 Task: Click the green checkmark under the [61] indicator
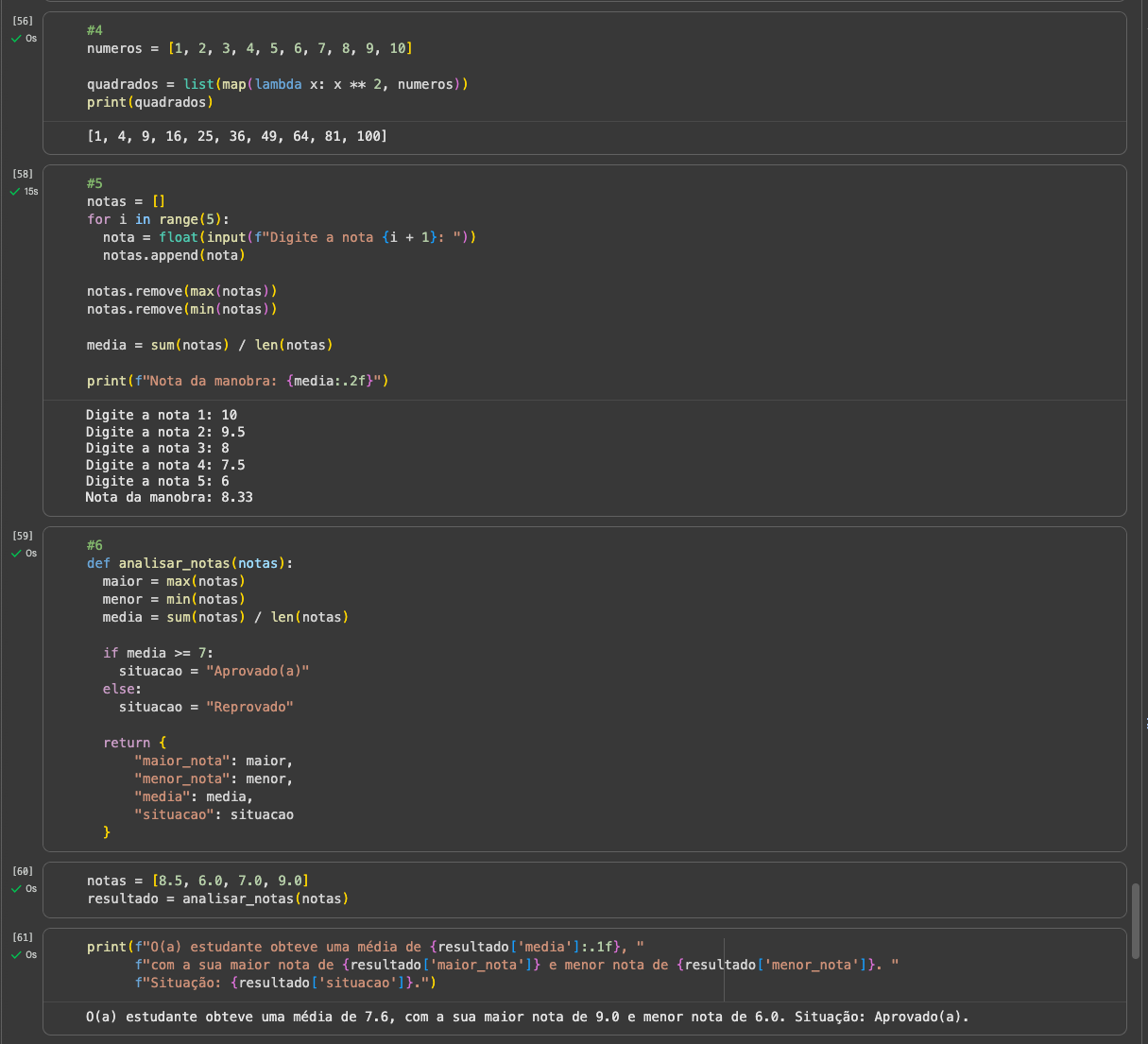16,955
